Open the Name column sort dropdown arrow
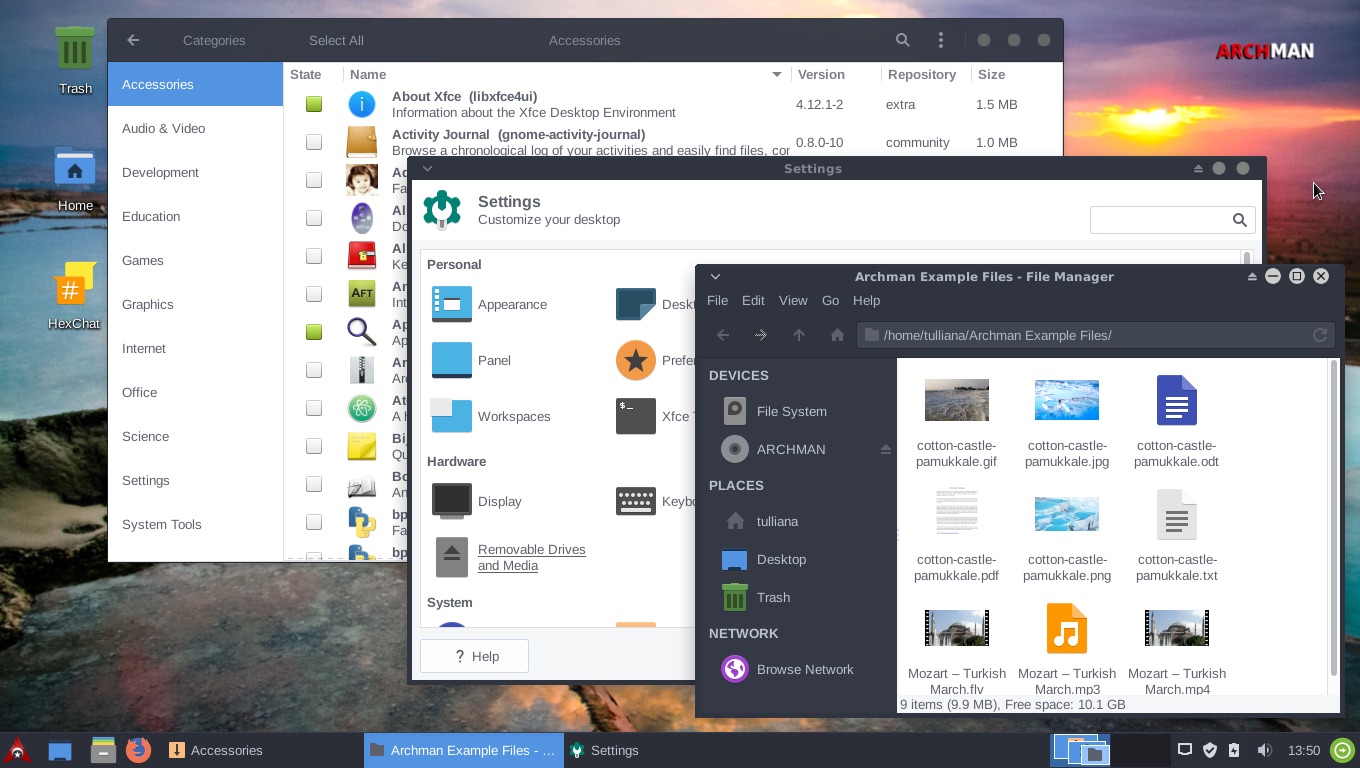The image size is (1360, 768). pos(777,75)
